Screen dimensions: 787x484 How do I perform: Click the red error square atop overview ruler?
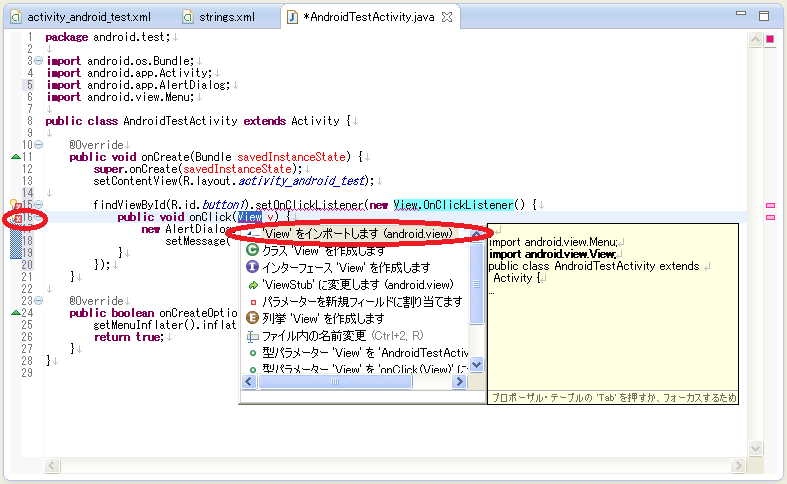770,39
